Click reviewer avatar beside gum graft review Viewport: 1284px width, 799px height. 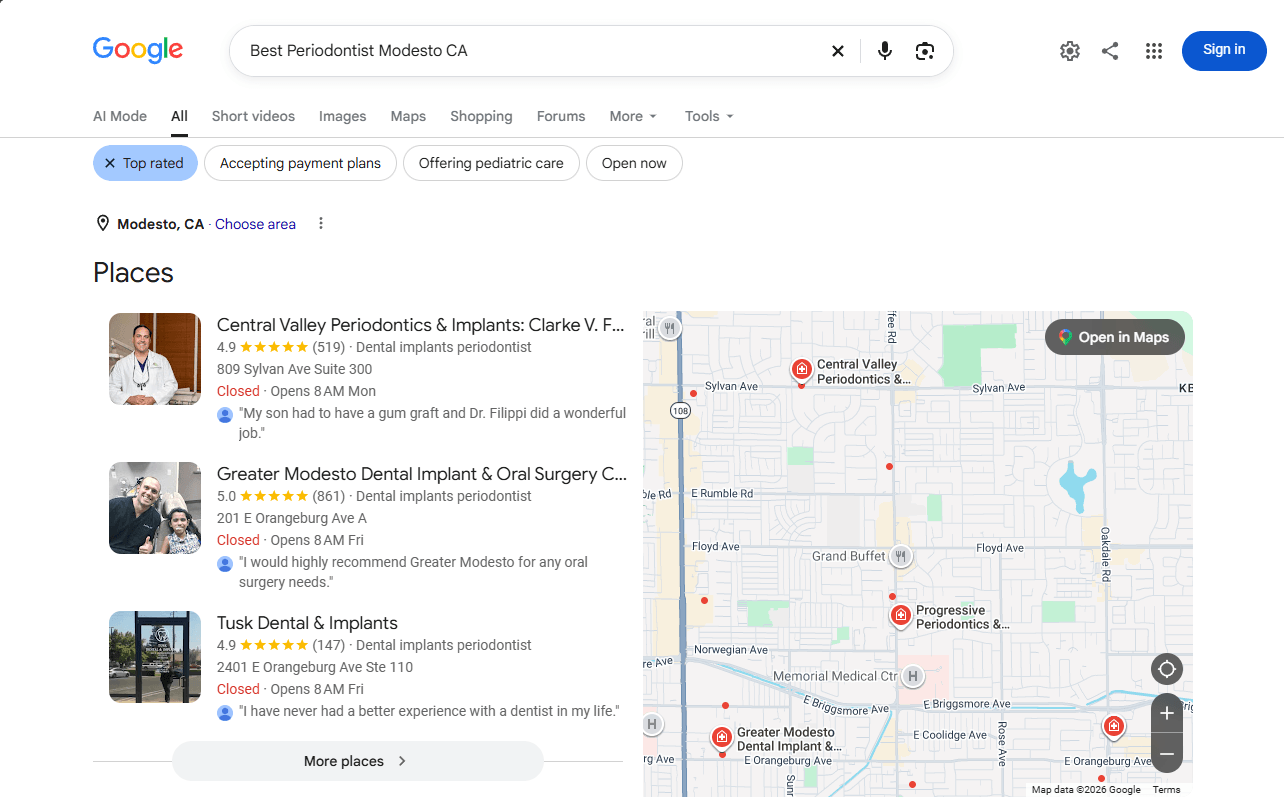(225, 414)
